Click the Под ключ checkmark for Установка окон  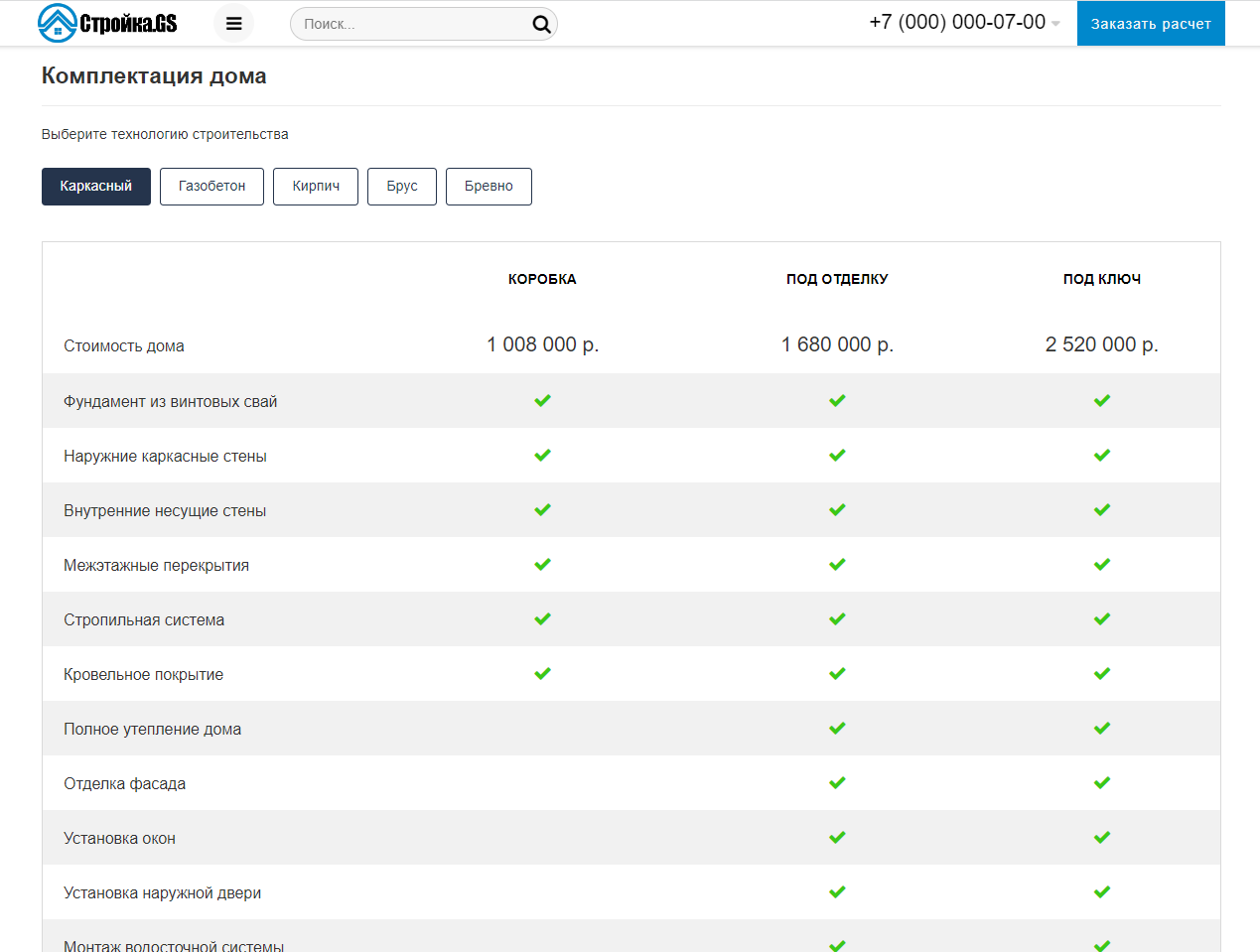pos(1101,838)
